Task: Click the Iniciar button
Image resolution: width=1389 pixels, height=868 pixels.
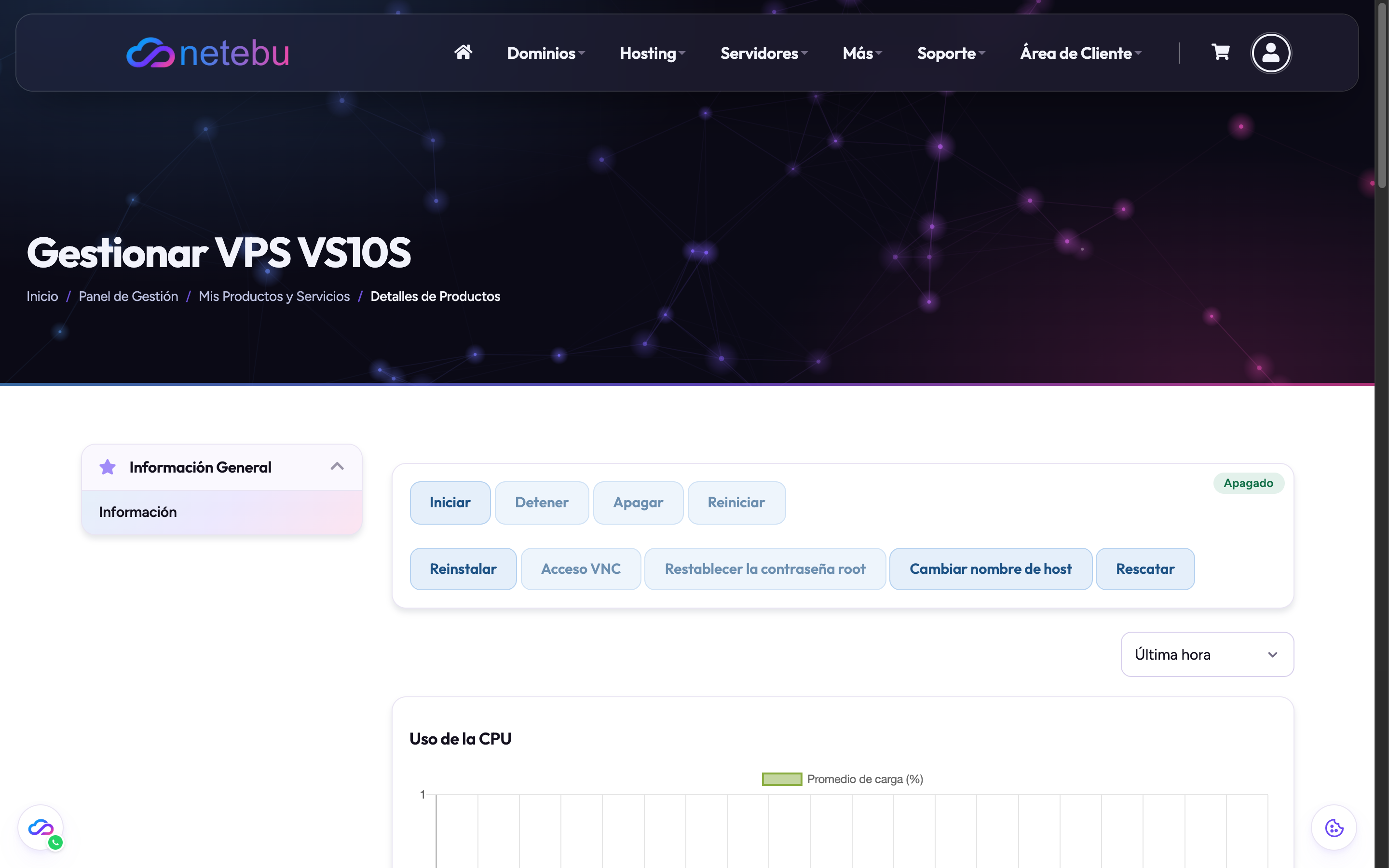Action: click(x=450, y=502)
